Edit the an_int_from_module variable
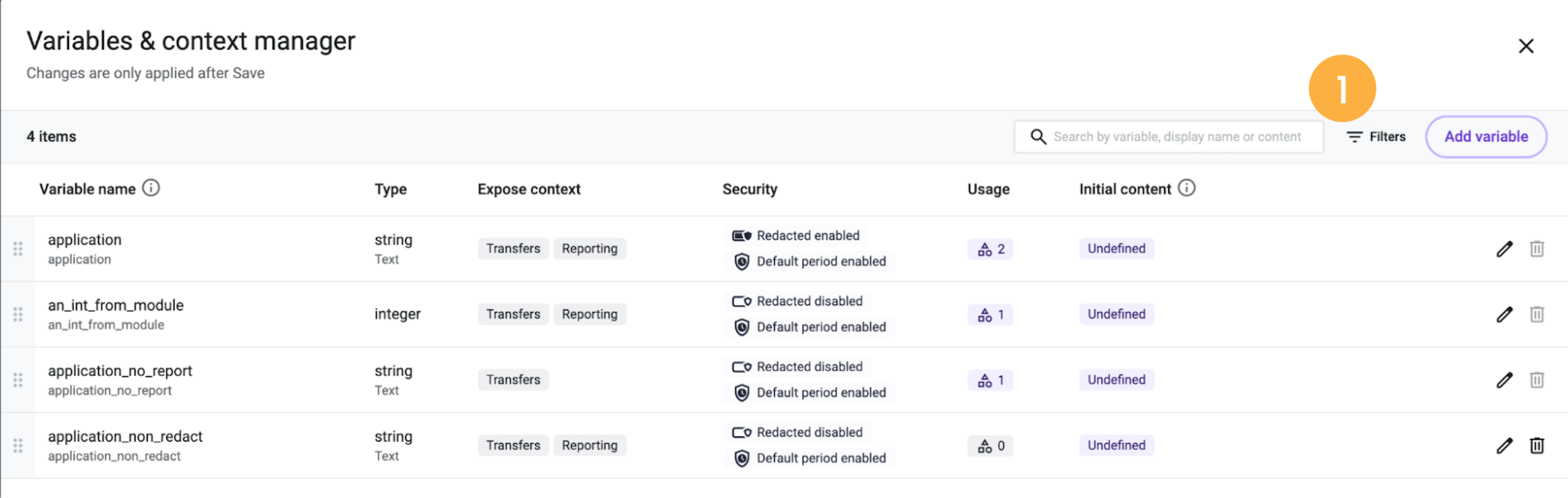Screen dimensions: 1568x498 [1504, 314]
